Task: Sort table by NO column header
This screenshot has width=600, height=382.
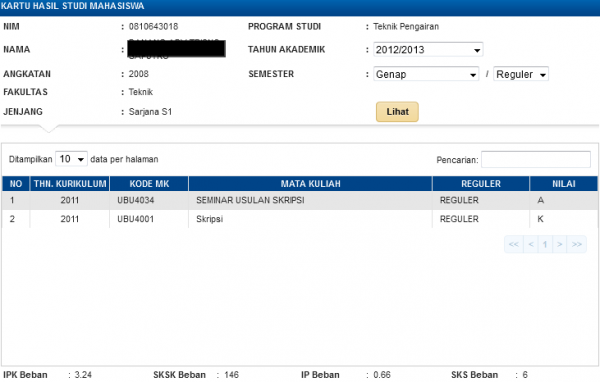Action: (x=16, y=184)
